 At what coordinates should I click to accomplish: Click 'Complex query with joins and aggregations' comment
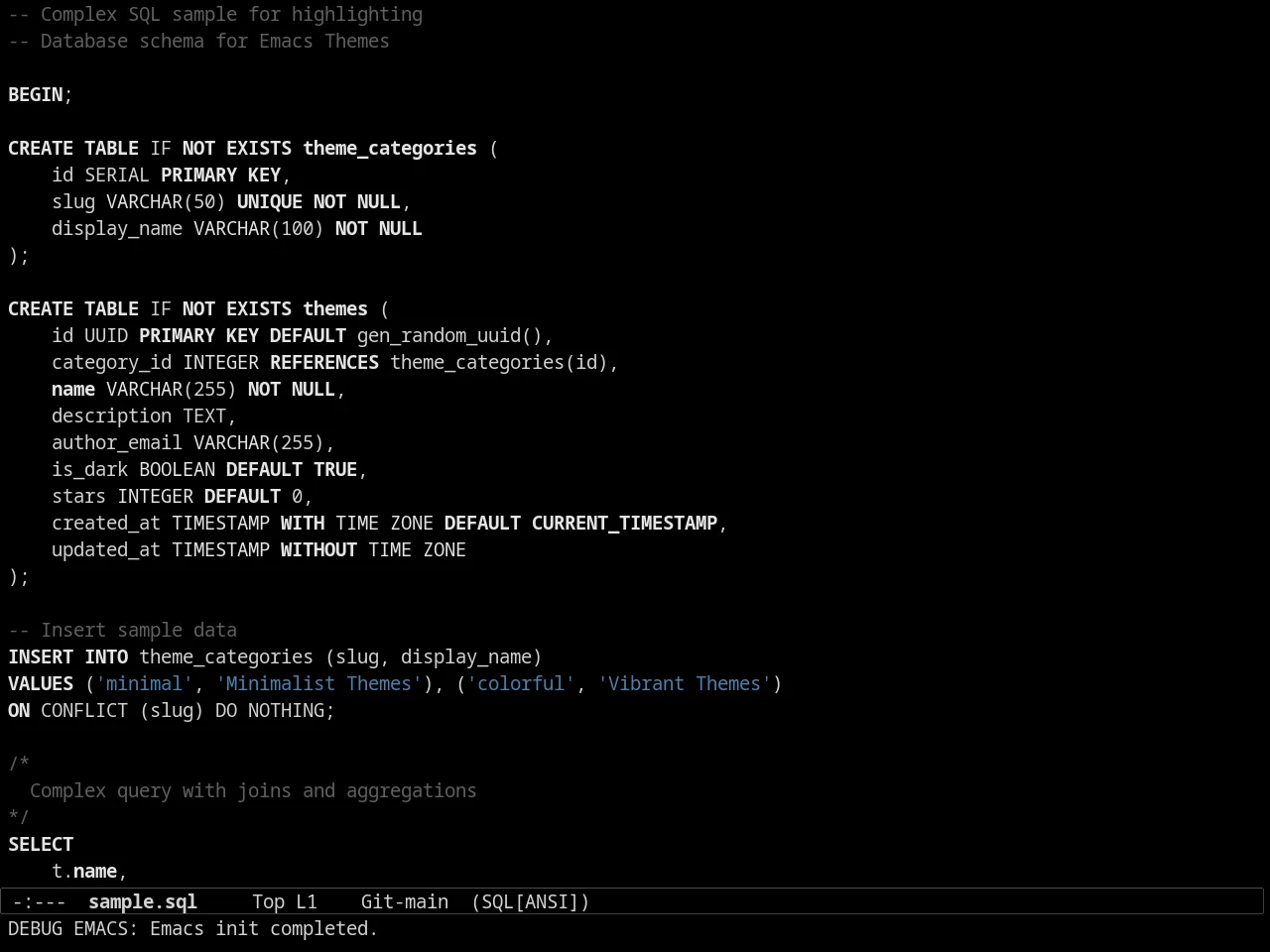tap(253, 790)
